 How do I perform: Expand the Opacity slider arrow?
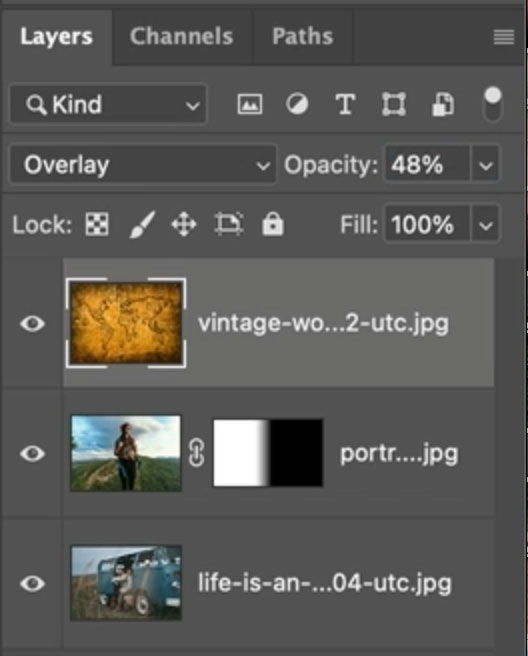[485, 164]
